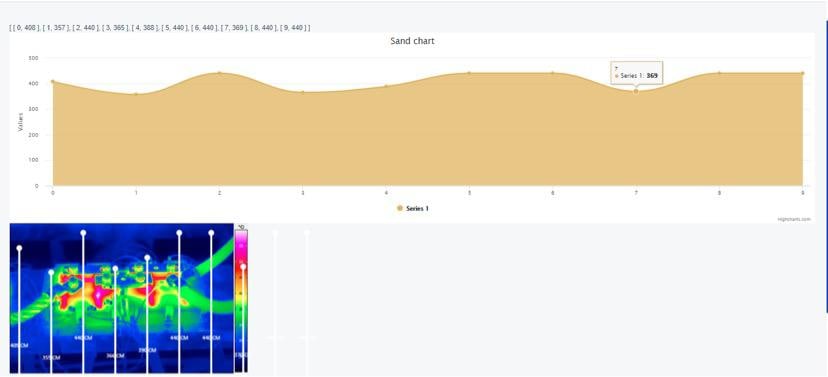Click the data array text above the chart
This screenshot has width=828, height=377.
tap(160, 27)
